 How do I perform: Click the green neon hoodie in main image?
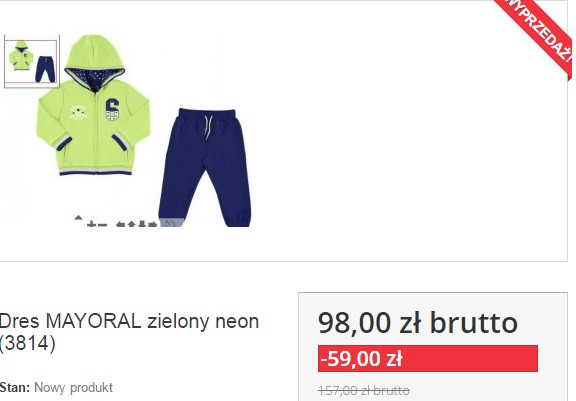[x=93, y=105]
